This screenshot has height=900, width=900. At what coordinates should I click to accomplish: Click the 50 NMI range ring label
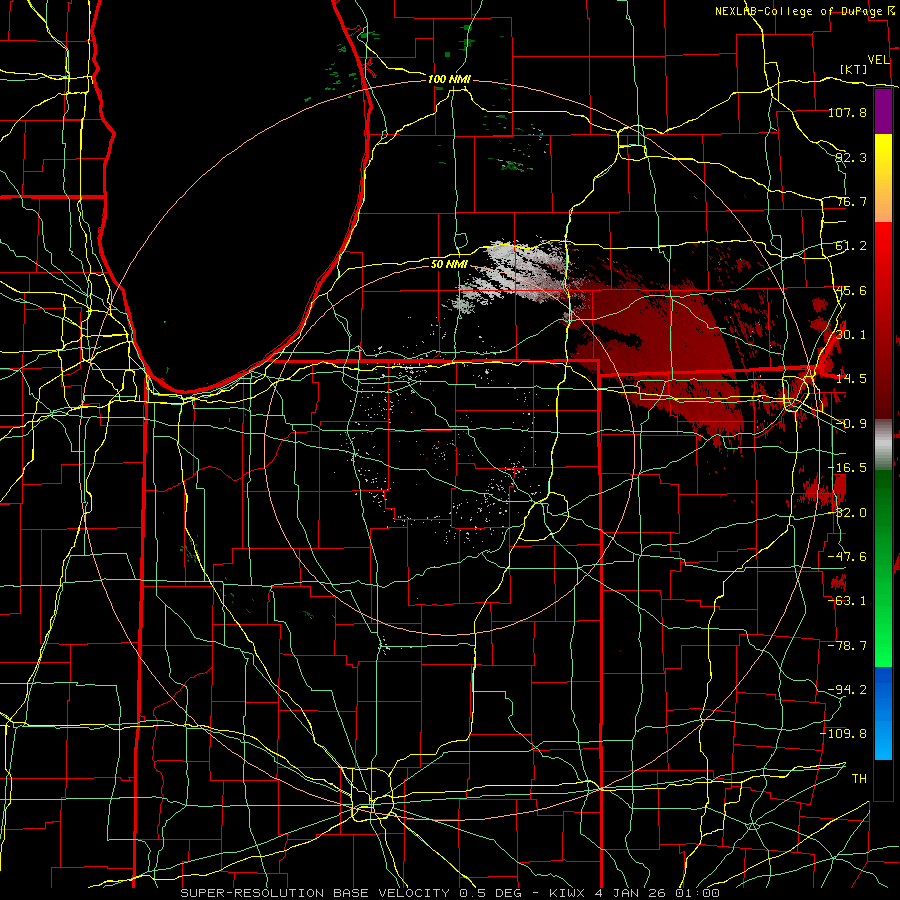tap(449, 264)
